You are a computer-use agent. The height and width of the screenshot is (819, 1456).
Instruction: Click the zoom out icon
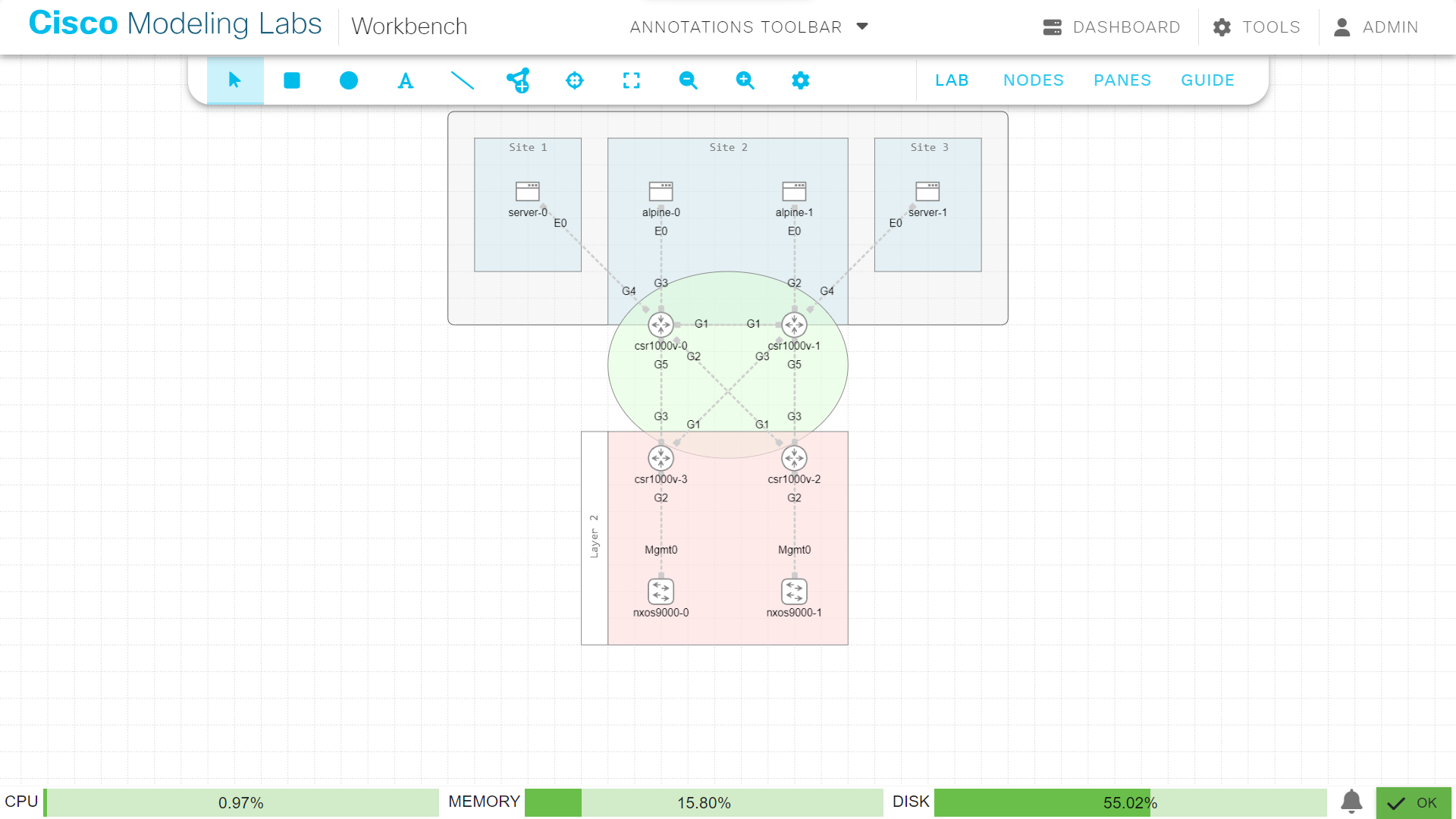(688, 80)
